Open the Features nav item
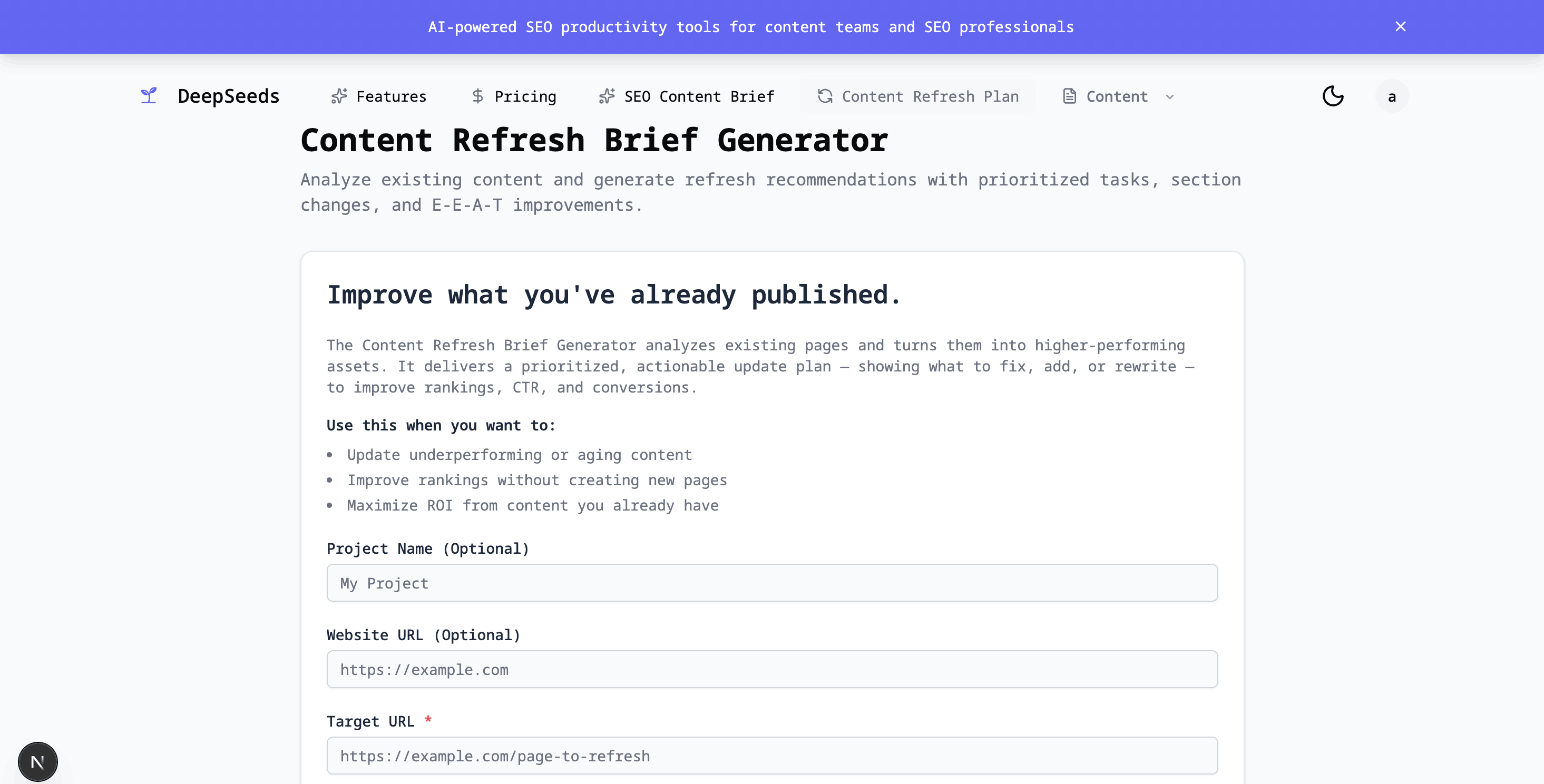This screenshot has height=784, width=1544. point(391,96)
